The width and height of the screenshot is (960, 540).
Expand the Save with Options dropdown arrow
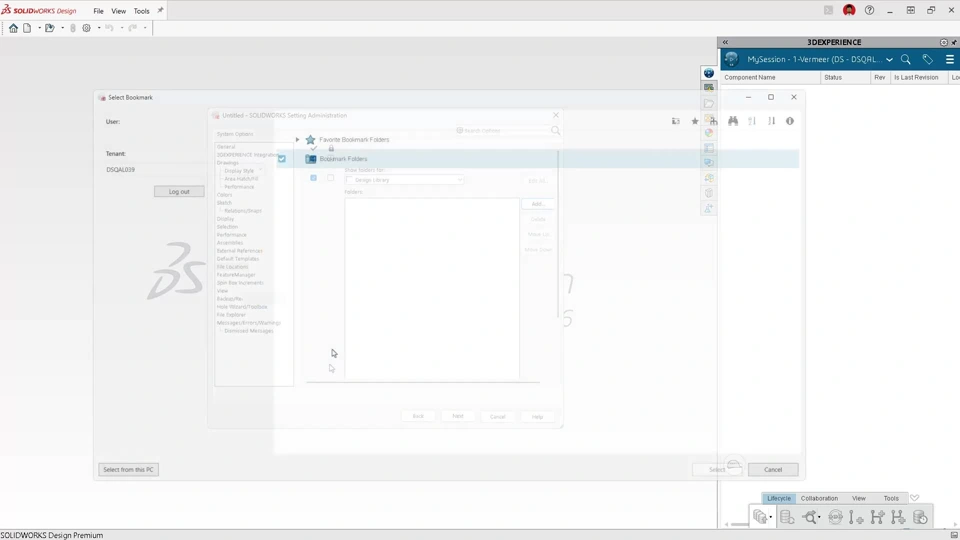(x=770, y=517)
